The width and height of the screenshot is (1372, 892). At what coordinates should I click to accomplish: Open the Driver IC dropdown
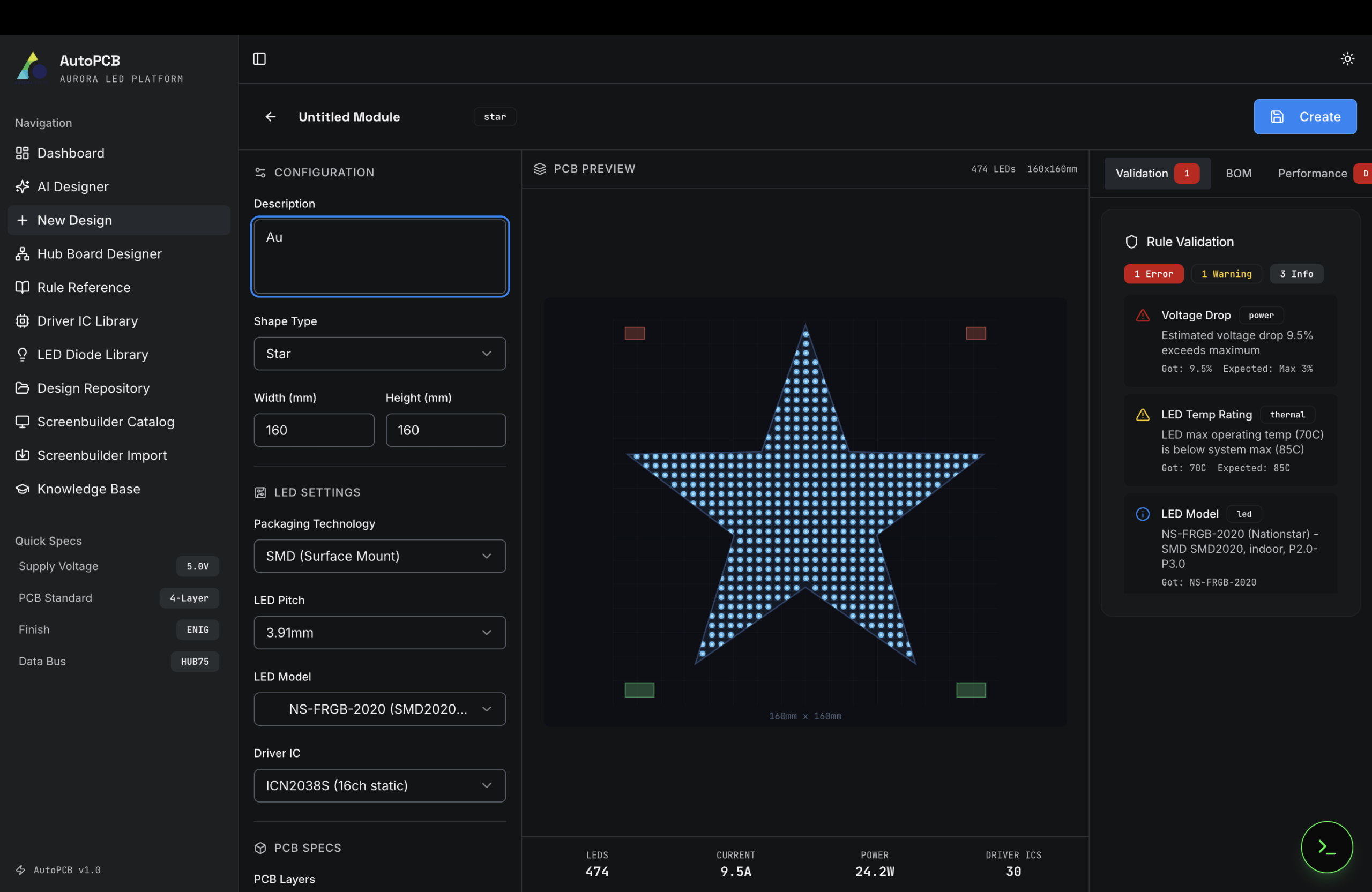pos(379,785)
